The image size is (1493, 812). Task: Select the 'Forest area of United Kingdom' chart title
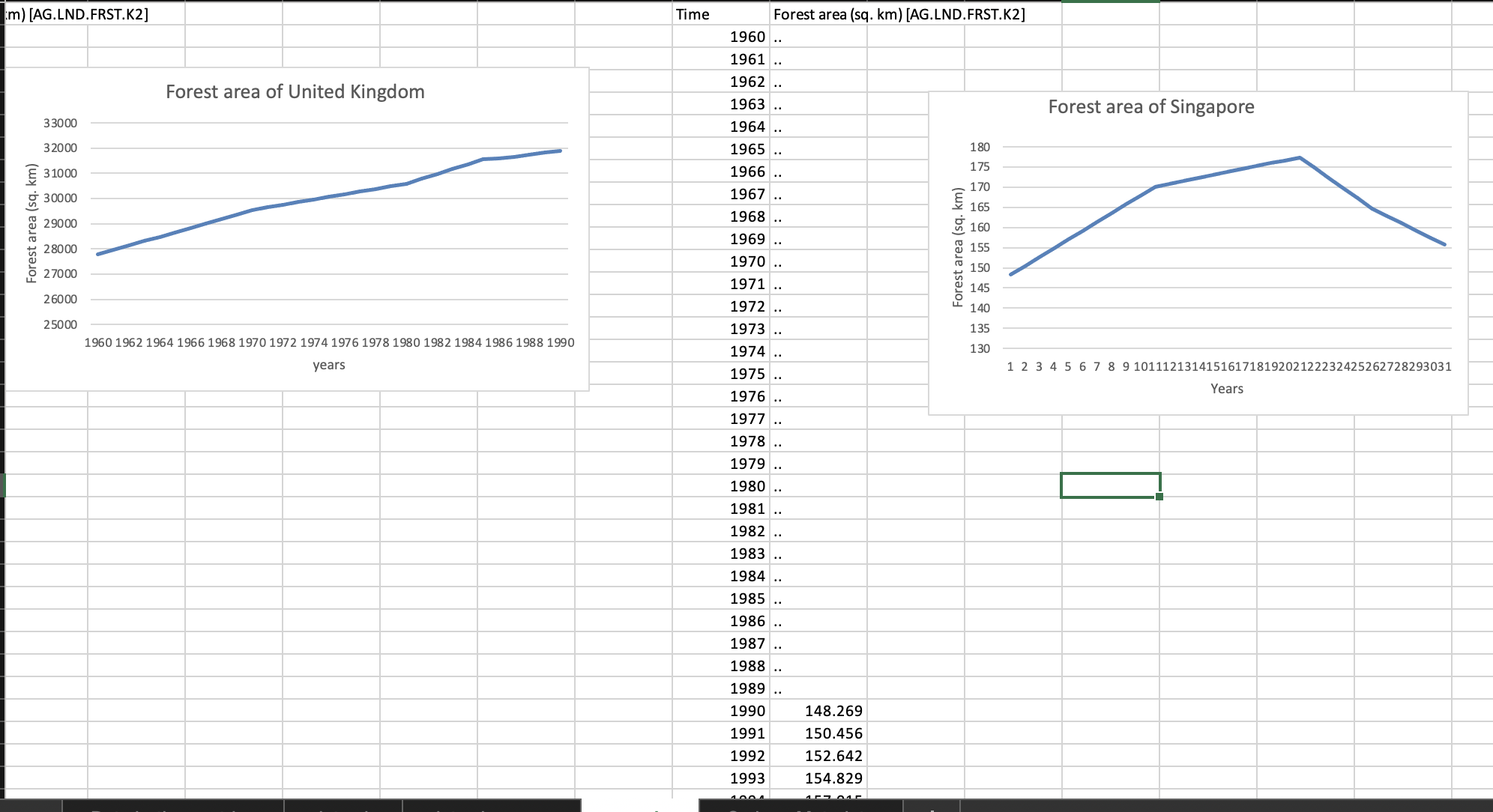pos(295,91)
